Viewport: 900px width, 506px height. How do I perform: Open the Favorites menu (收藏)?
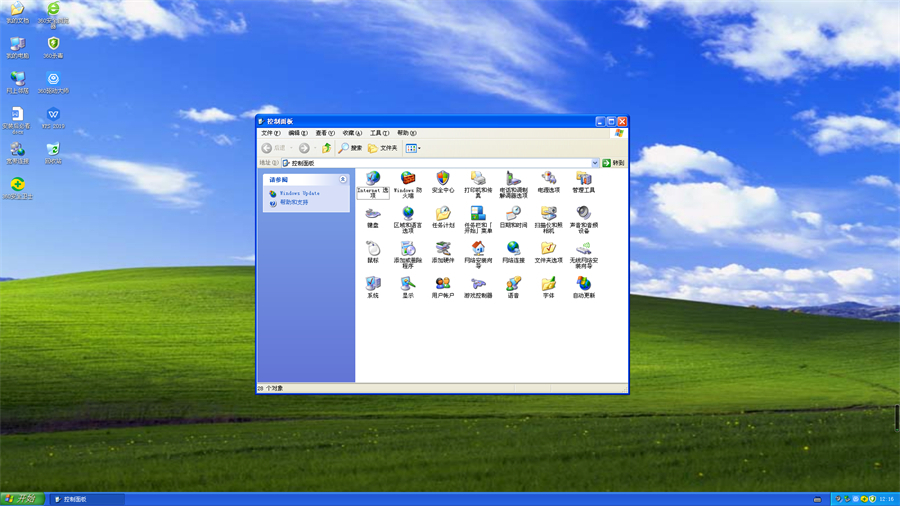click(352, 133)
